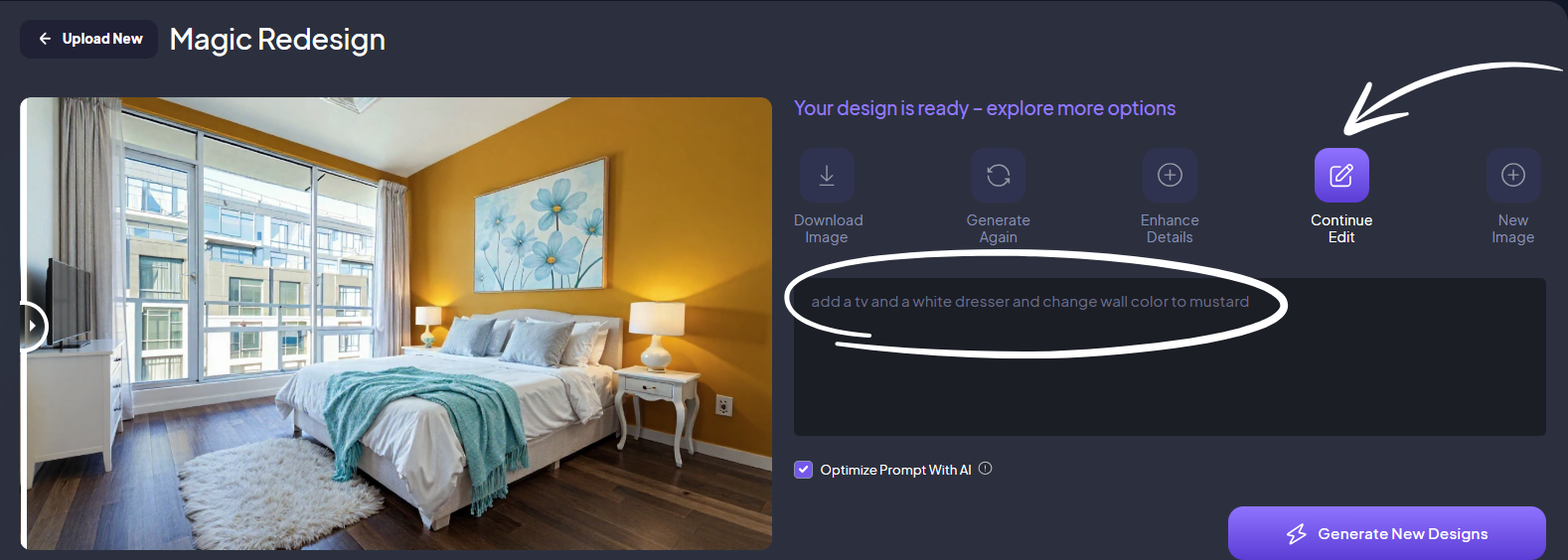Select the Enhance Details plus icon
Screen dimensions: 1568x560
coord(1170,175)
